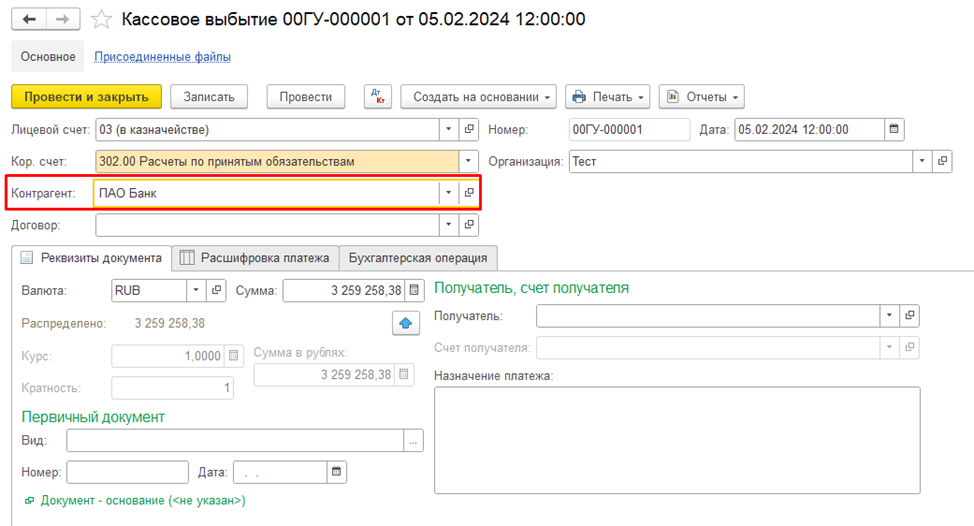Click the empty Договор field
This screenshot has width=974, height=526.
point(267,225)
